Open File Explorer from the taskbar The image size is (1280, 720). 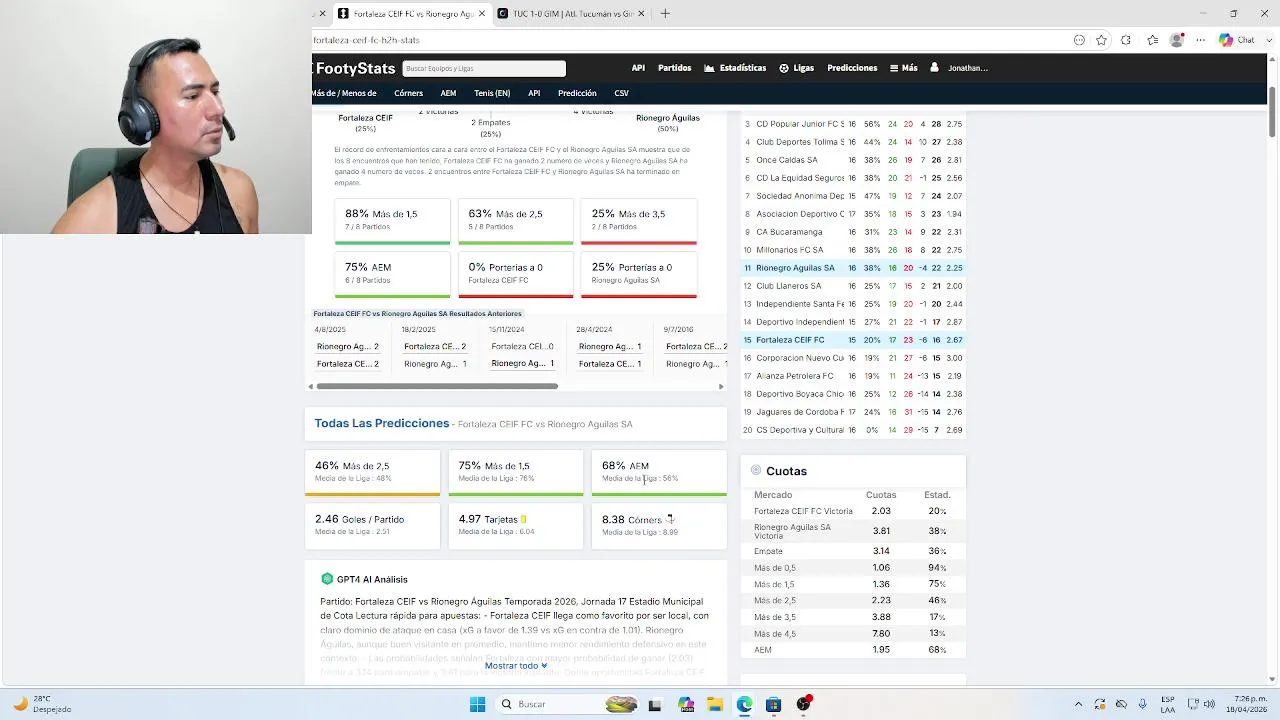pos(715,704)
